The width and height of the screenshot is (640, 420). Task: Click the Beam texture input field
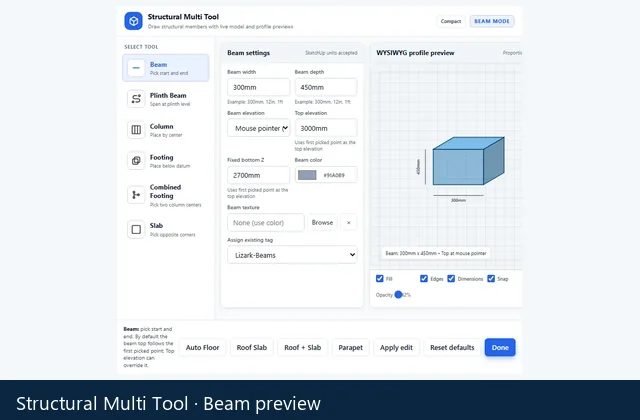click(266, 222)
